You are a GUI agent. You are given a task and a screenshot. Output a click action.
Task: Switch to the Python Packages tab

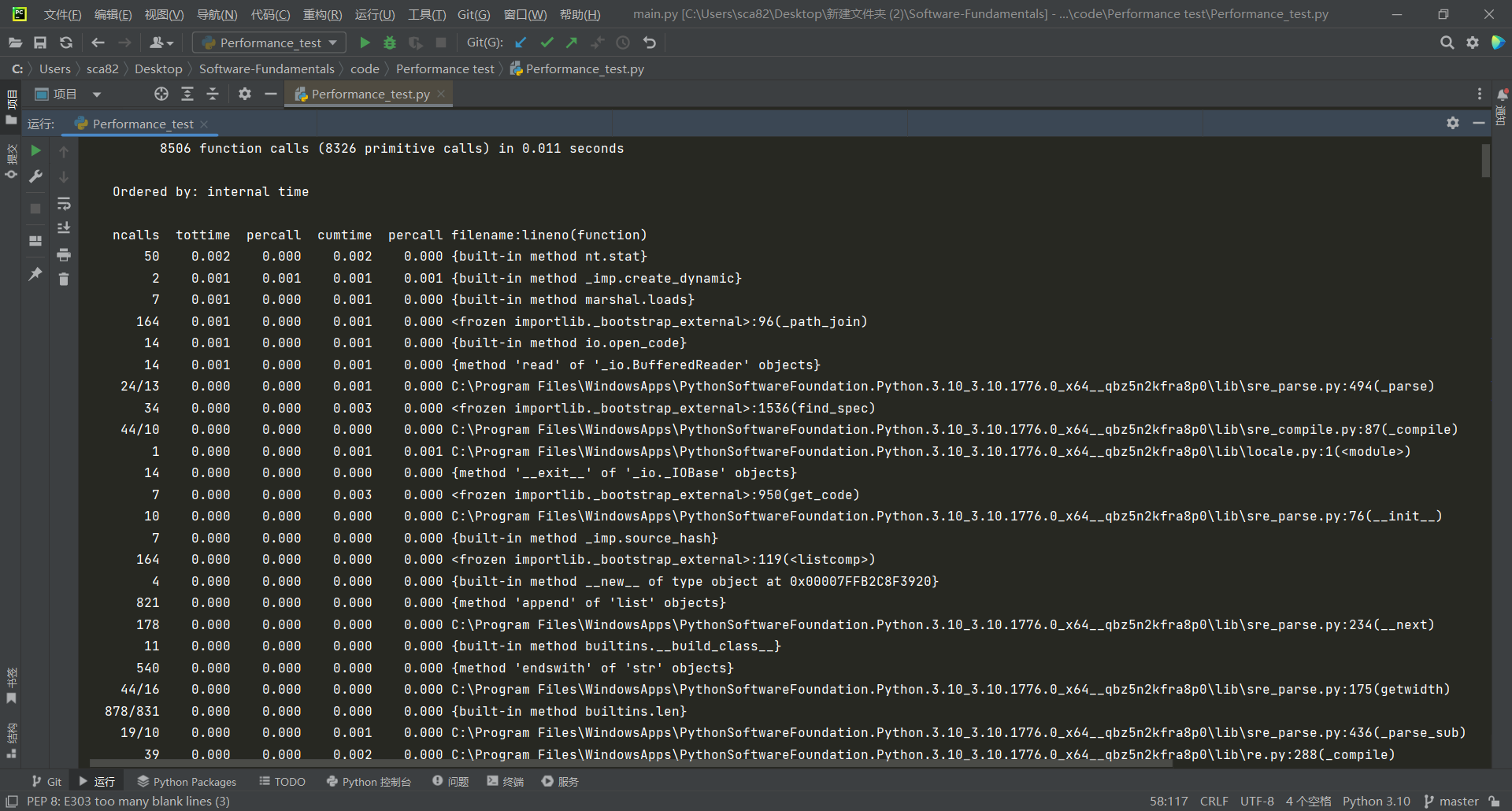point(187,781)
